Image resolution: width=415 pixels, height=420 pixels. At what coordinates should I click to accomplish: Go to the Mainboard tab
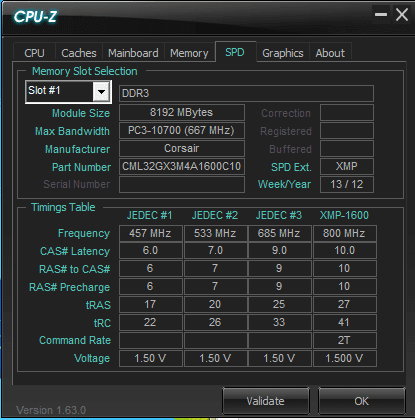click(133, 53)
